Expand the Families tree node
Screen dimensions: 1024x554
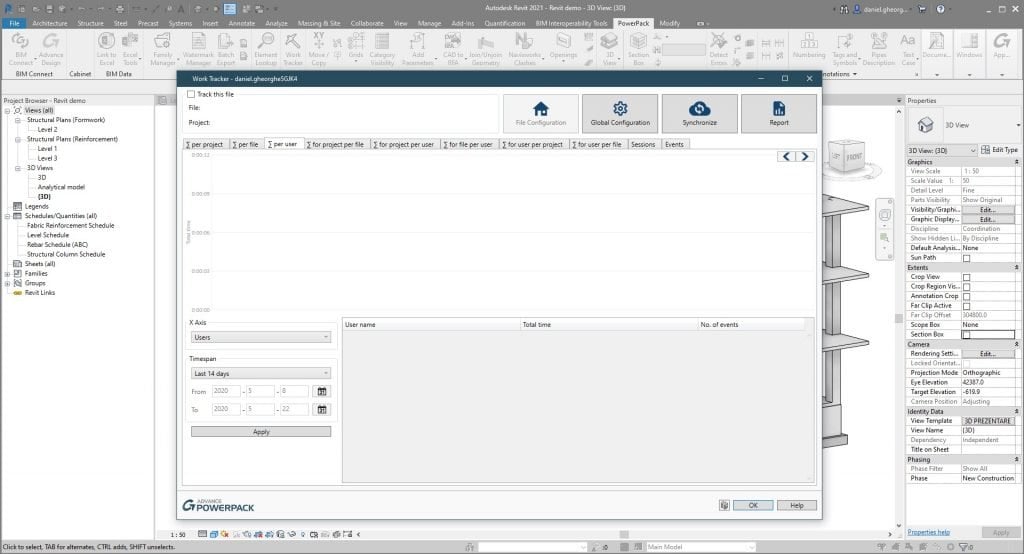[7, 274]
